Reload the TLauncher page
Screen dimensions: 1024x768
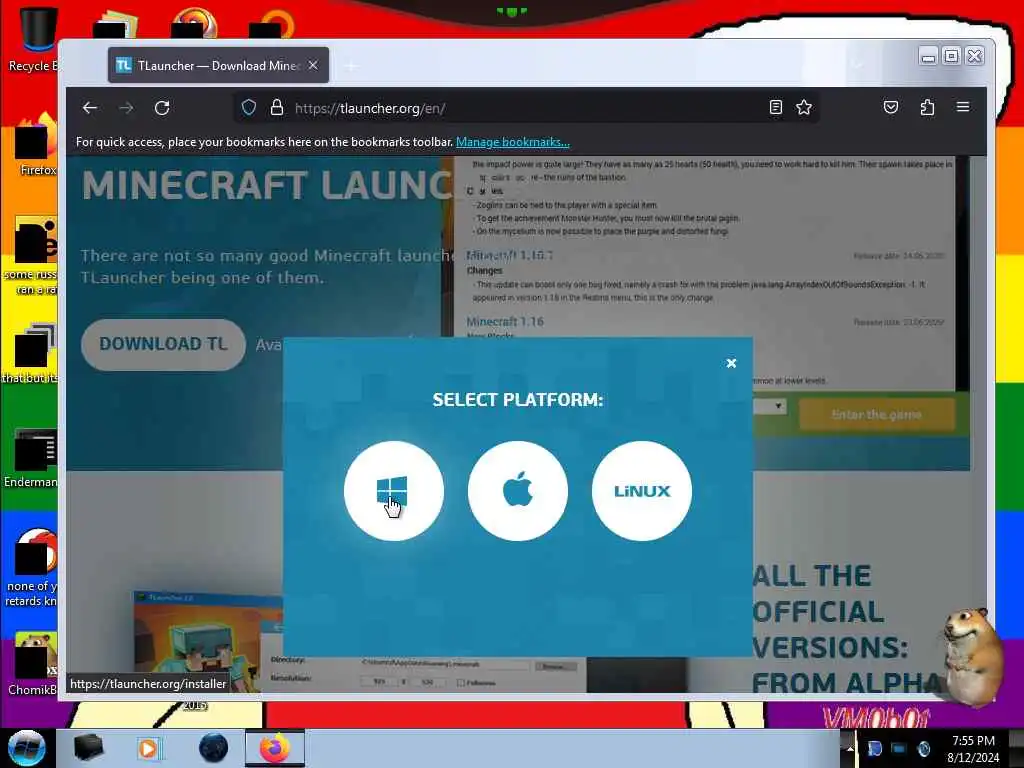[162, 108]
